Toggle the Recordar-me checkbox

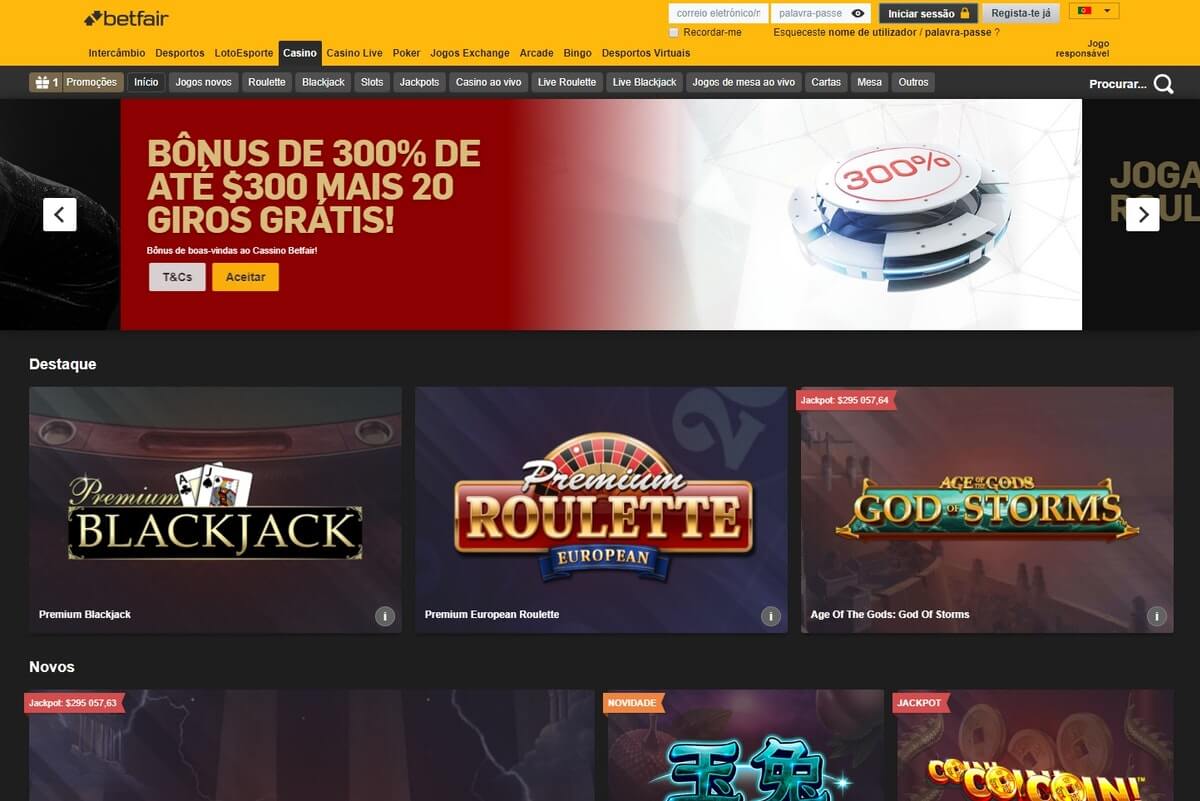[x=674, y=33]
